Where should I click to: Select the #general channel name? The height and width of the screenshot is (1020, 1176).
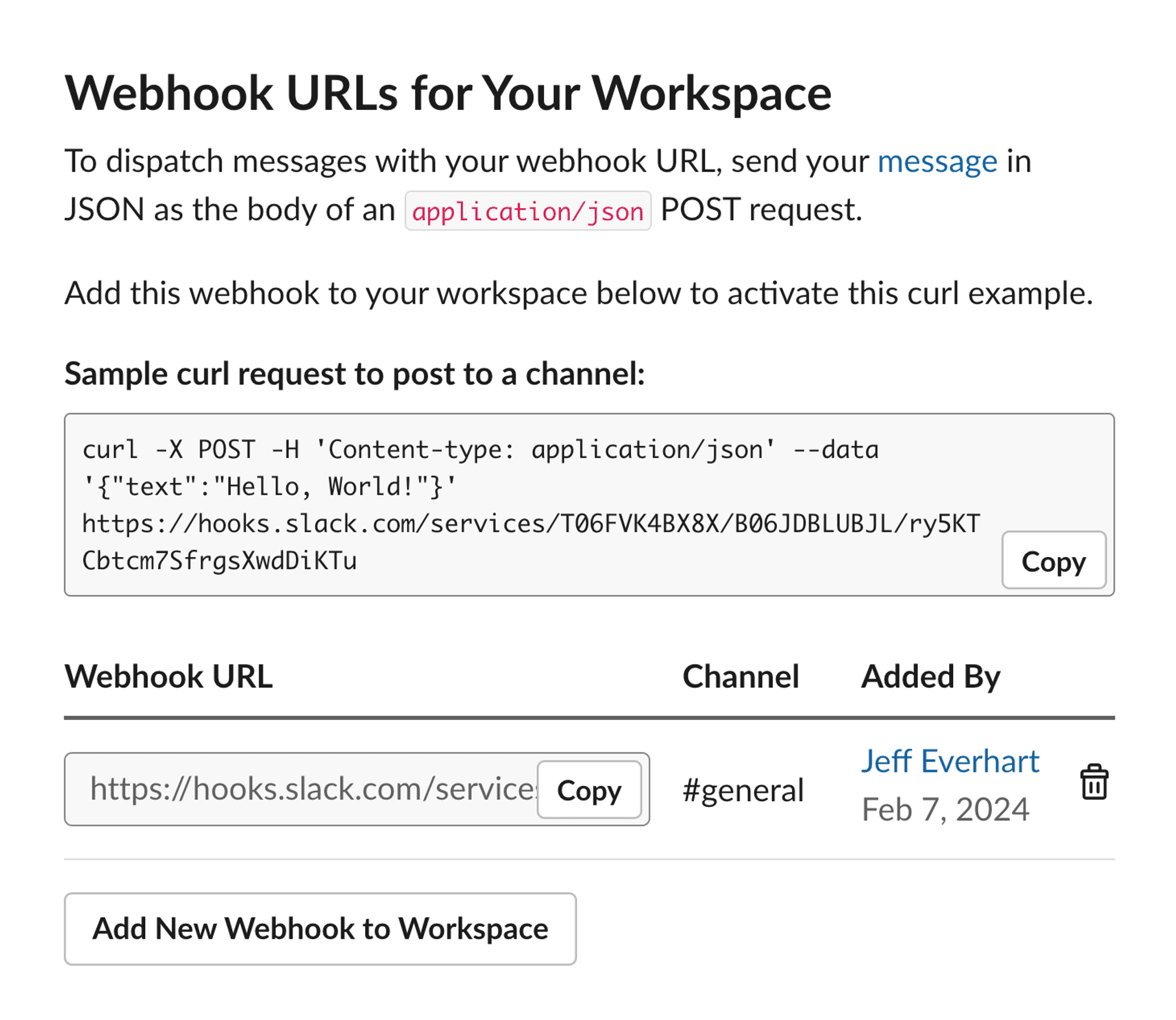click(744, 789)
